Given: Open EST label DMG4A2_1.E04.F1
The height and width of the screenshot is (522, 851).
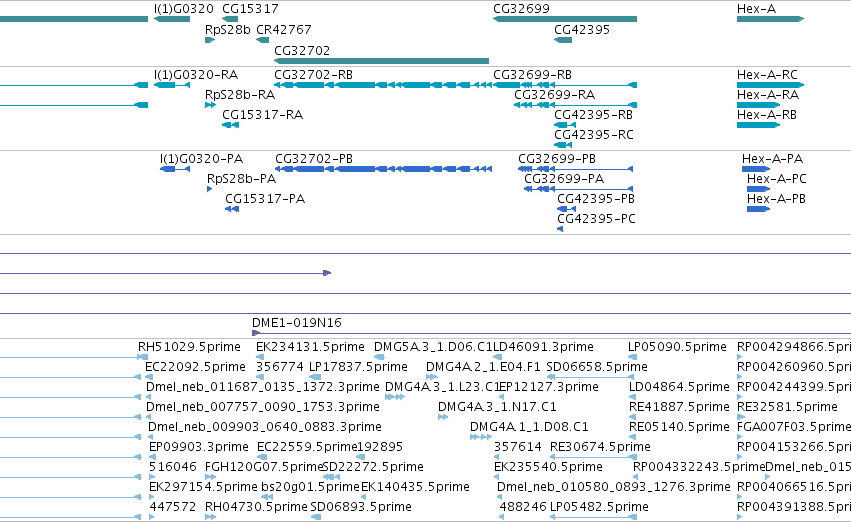Looking at the screenshot, I should click(x=483, y=366).
